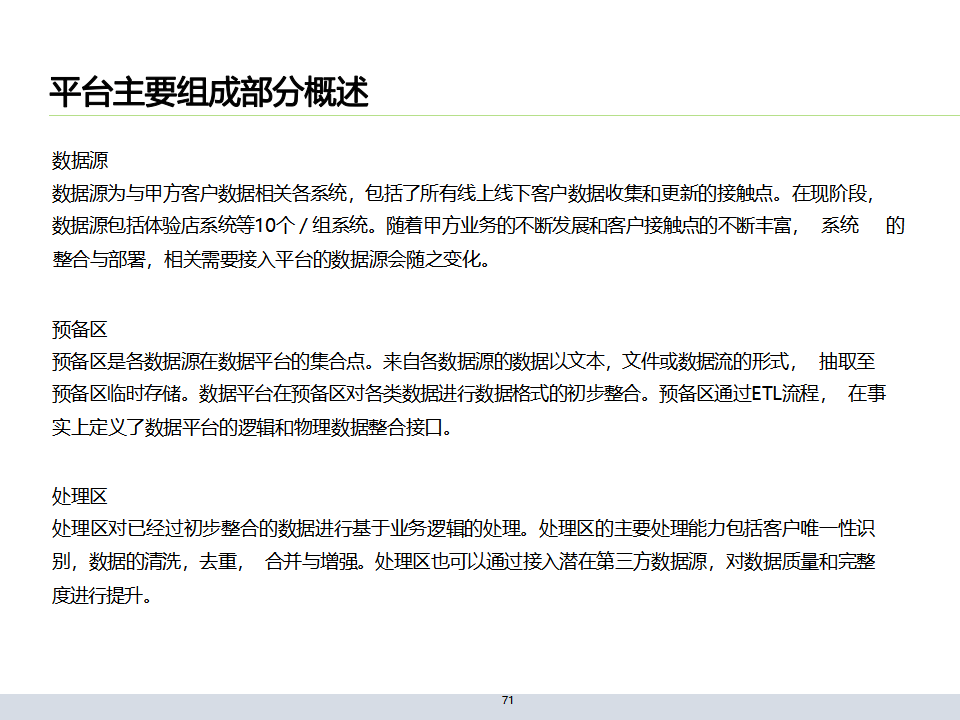Screen dimensions: 960x720
Task: Click the line starting 数据源包括体验店系统等10个
Action: coord(478,226)
